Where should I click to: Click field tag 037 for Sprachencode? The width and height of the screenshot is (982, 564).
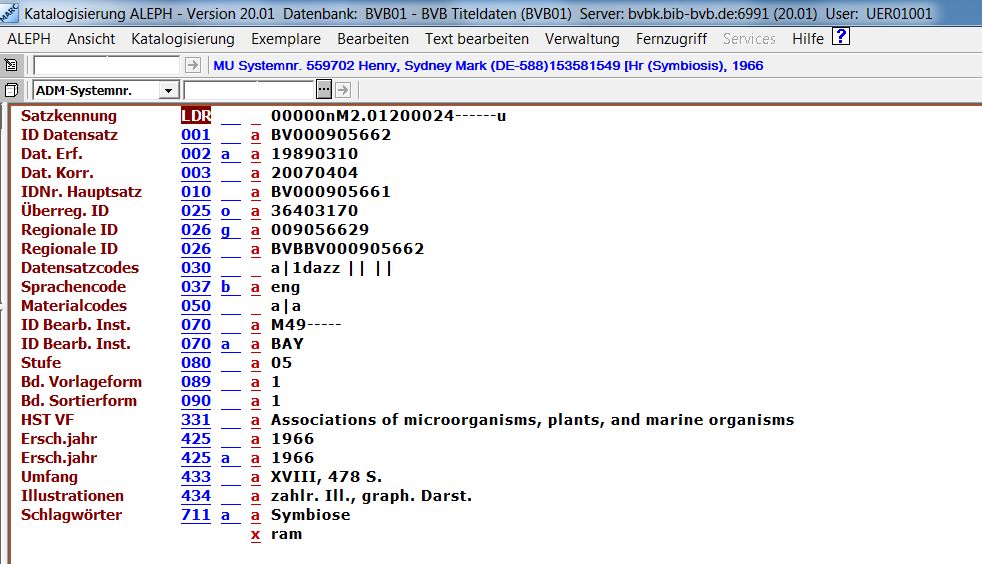(x=195, y=287)
